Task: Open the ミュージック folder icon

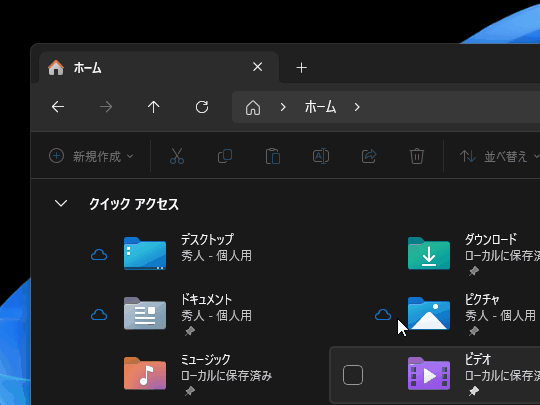Action: (145, 373)
